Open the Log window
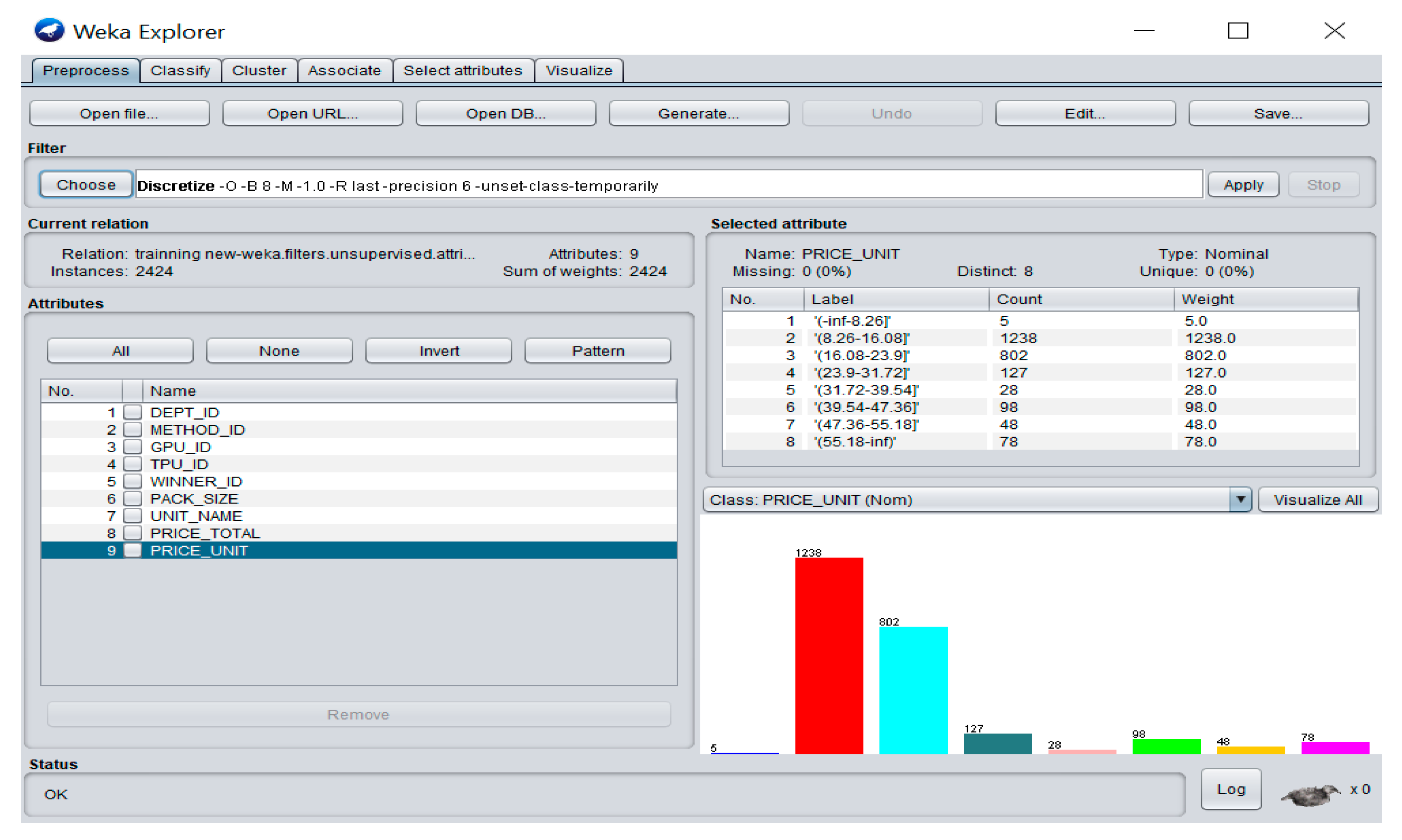The image size is (1402, 840). [x=1231, y=789]
